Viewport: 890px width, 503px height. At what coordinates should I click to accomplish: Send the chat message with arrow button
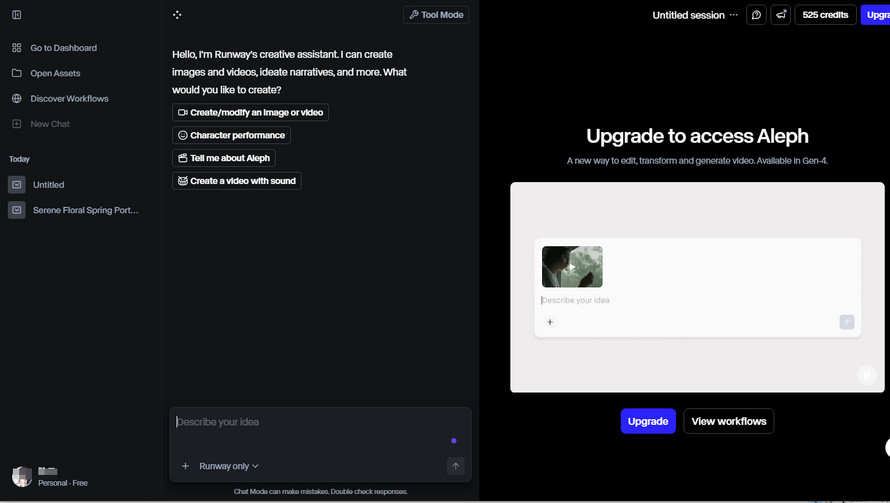[455, 466]
